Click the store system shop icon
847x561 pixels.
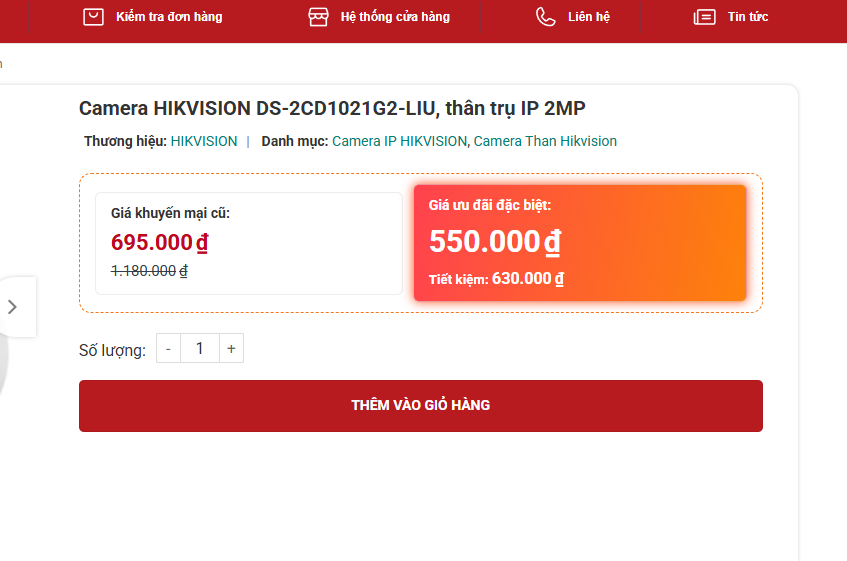pyautogui.click(x=318, y=17)
